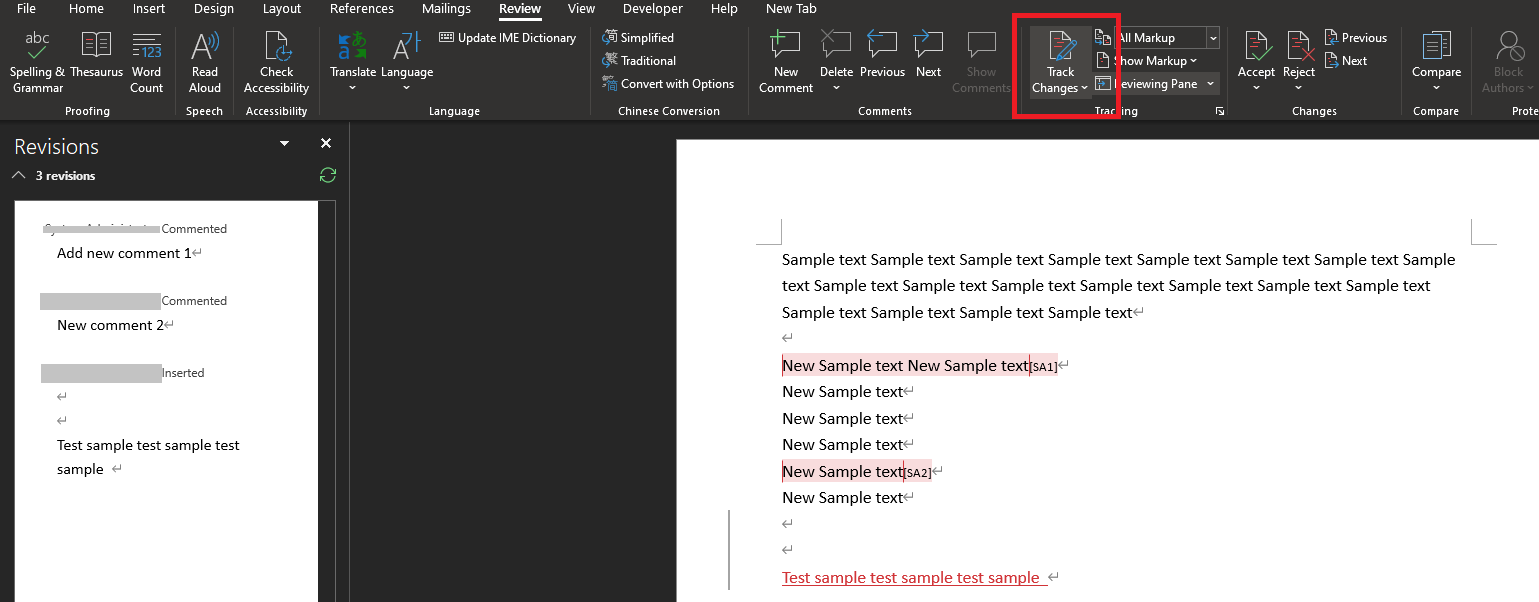Open Tracking group dialog launcher
Viewport: 1539px width, 602px height.
tap(1220, 111)
